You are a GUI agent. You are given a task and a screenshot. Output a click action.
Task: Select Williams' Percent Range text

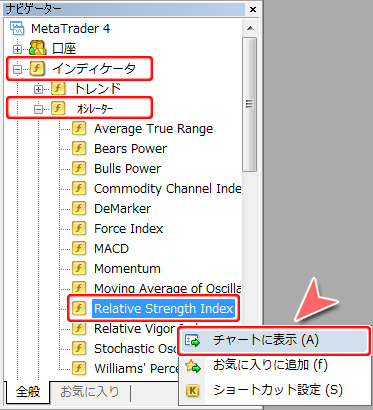(136, 369)
